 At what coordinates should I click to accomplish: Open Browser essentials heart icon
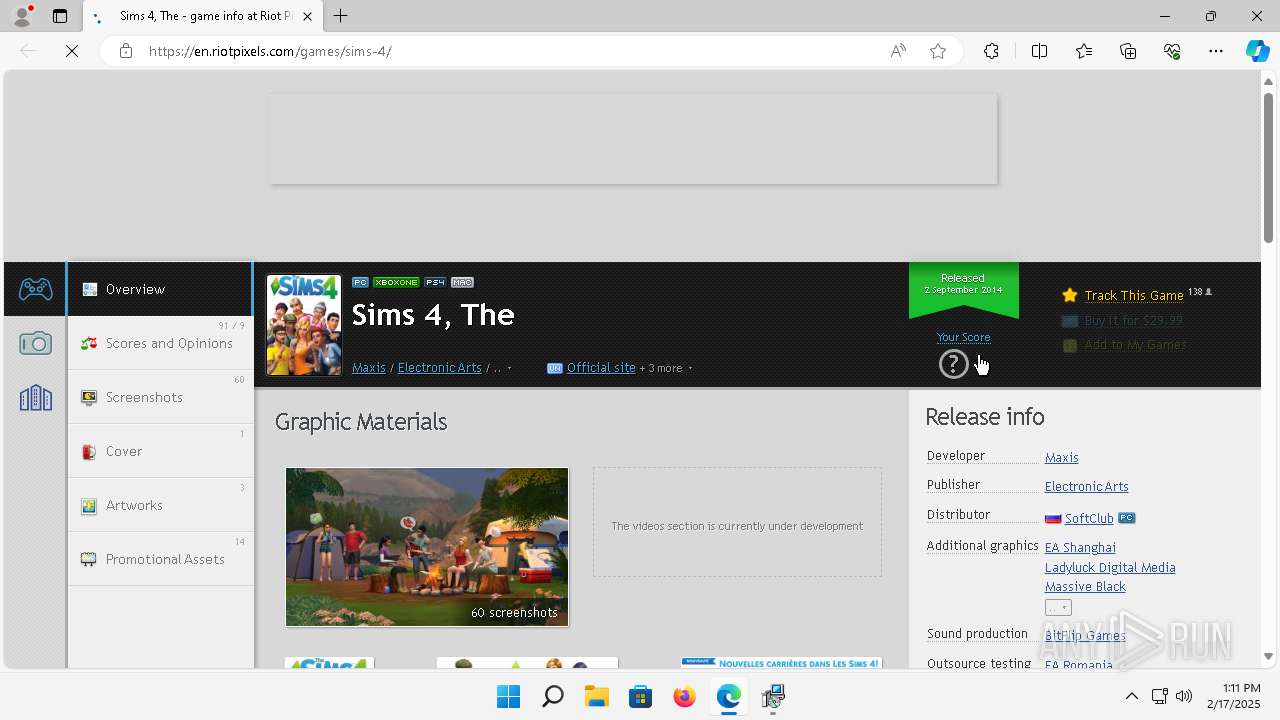[x=1172, y=51]
